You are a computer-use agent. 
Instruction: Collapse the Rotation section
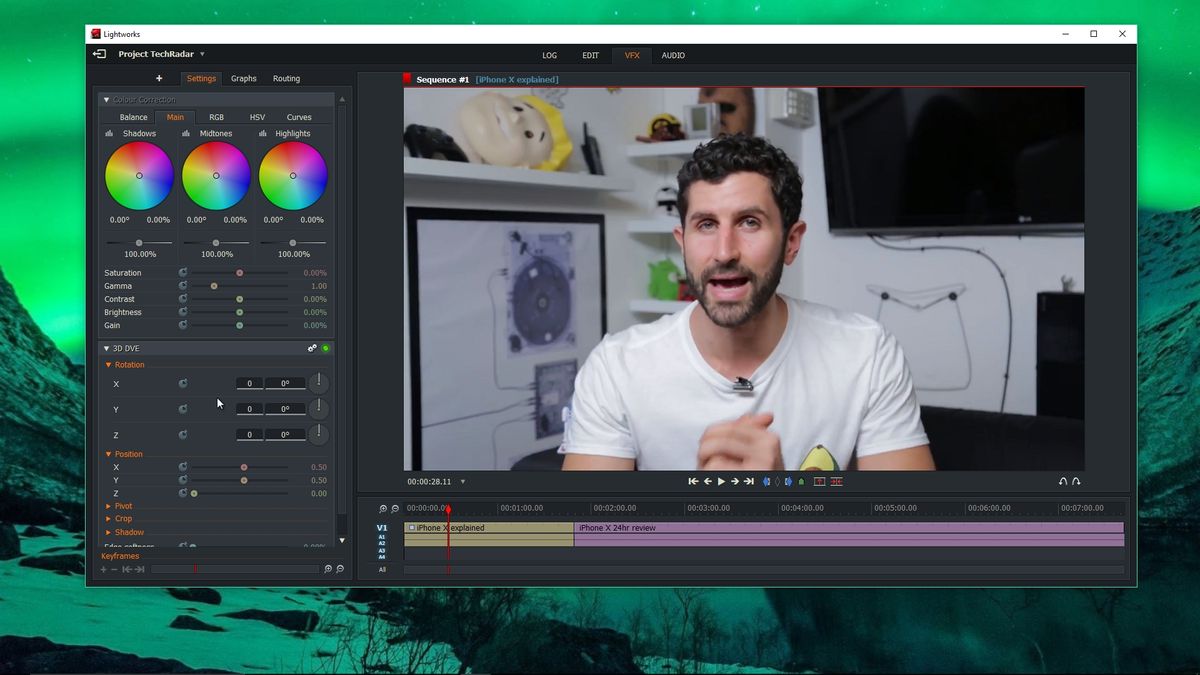pos(109,364)
